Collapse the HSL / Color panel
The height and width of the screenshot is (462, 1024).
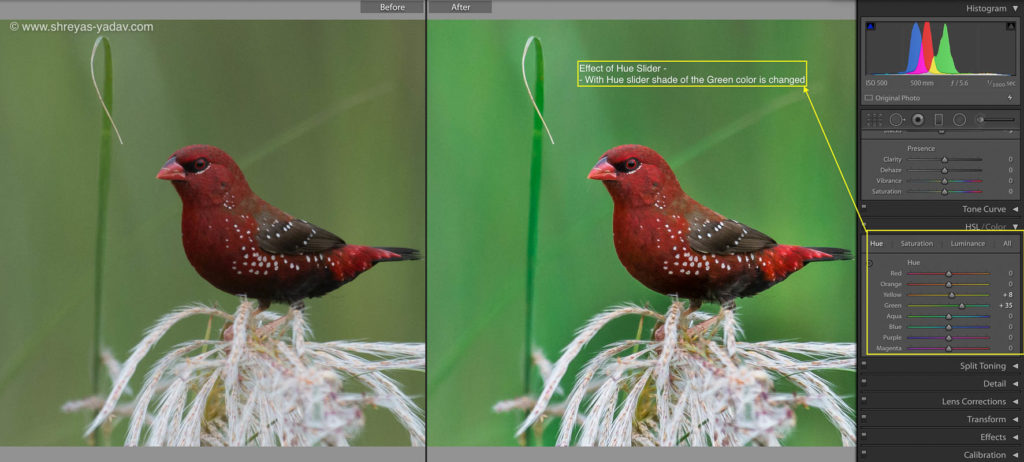point(1016,227)
